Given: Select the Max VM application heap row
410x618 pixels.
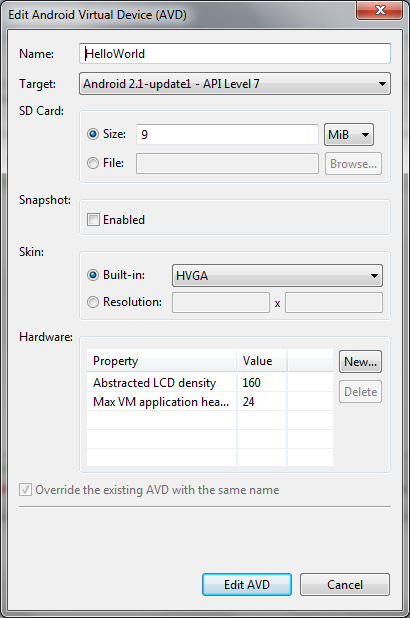Looking at the screenshot, I should pyautogui.click(x=210, y=402).
